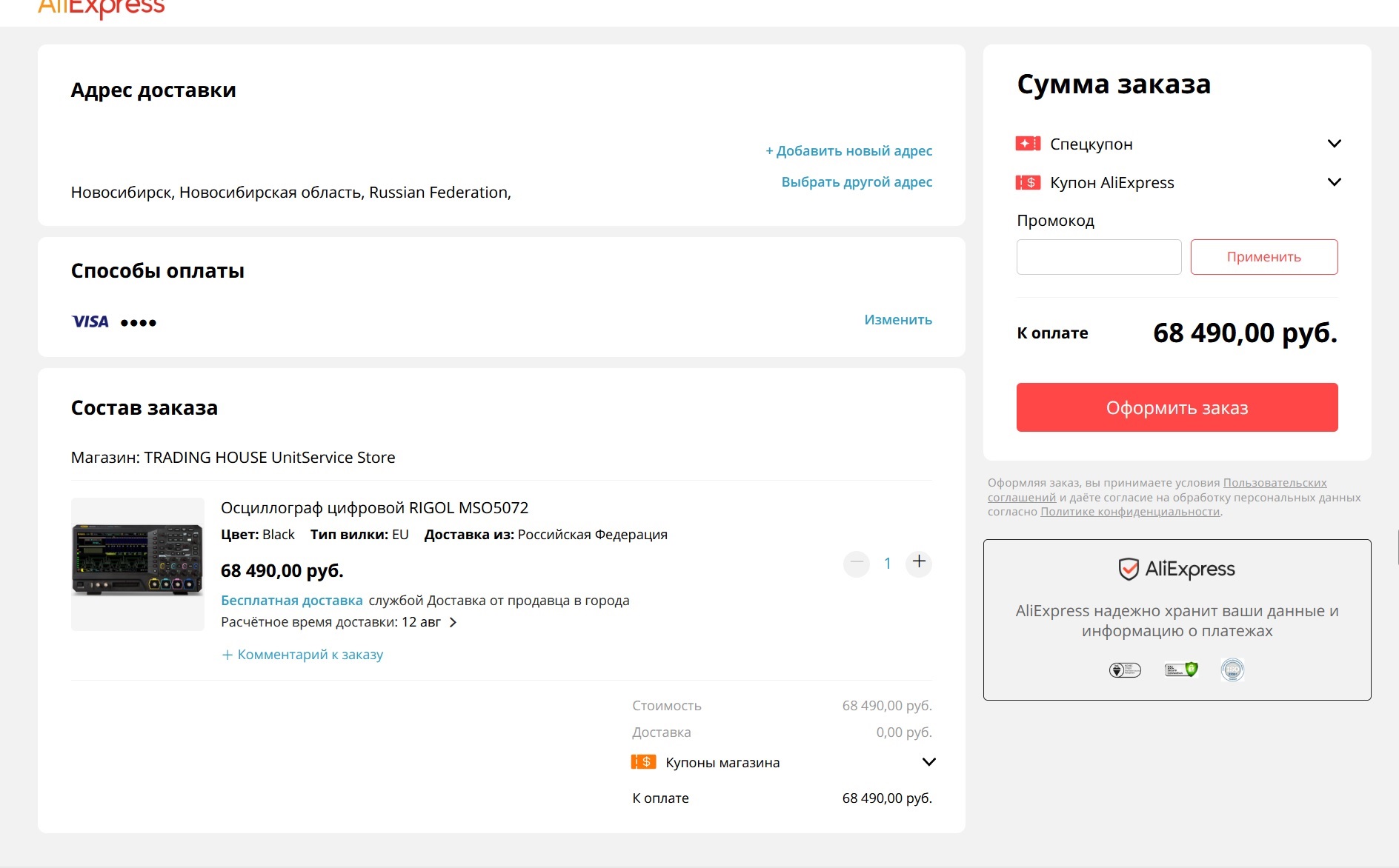Expand the Купон AliExpress dropdown arrow

(x=1334, y=182)
